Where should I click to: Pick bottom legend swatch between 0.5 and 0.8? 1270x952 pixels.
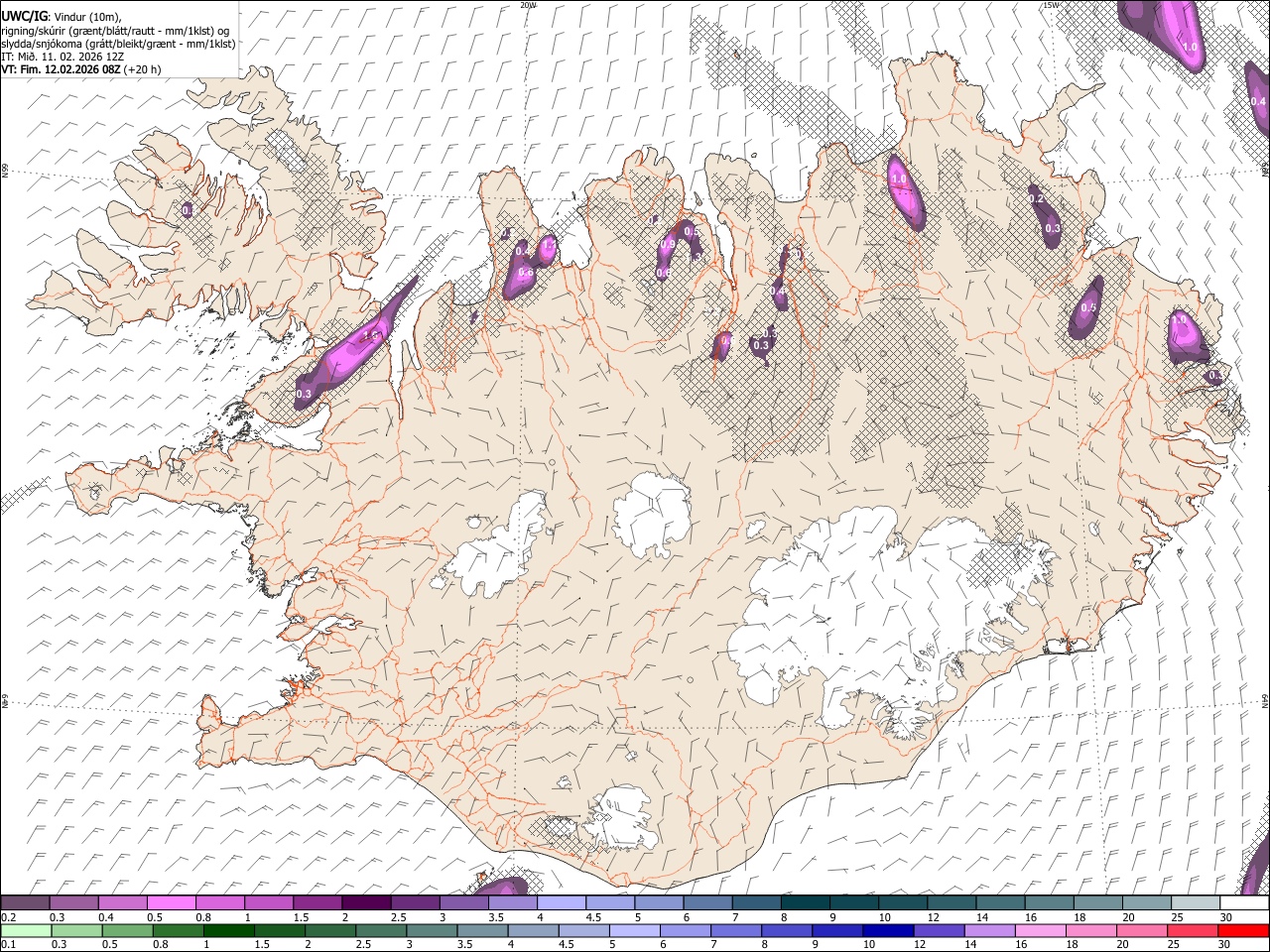[x=128, y=930]
